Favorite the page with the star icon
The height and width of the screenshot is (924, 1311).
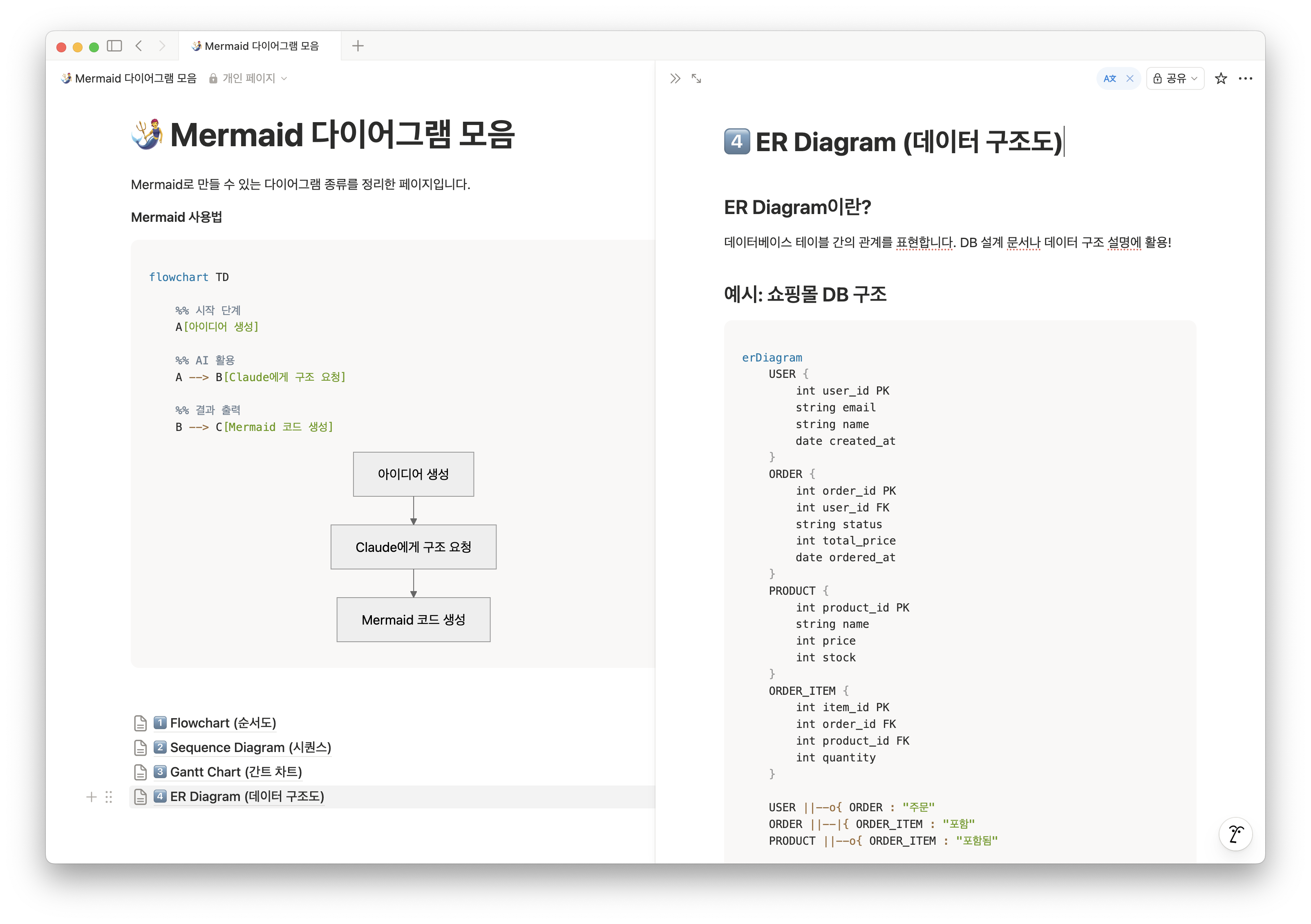[1222, 78]
